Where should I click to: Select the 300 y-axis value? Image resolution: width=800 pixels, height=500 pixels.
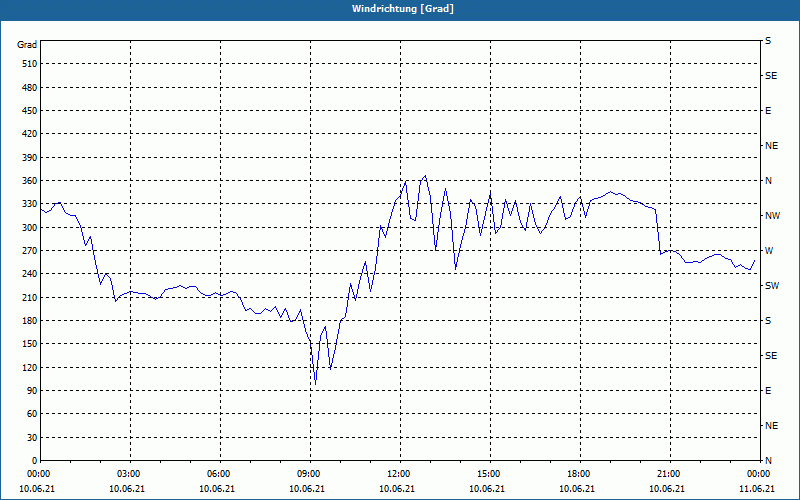(x=30, y=228)
